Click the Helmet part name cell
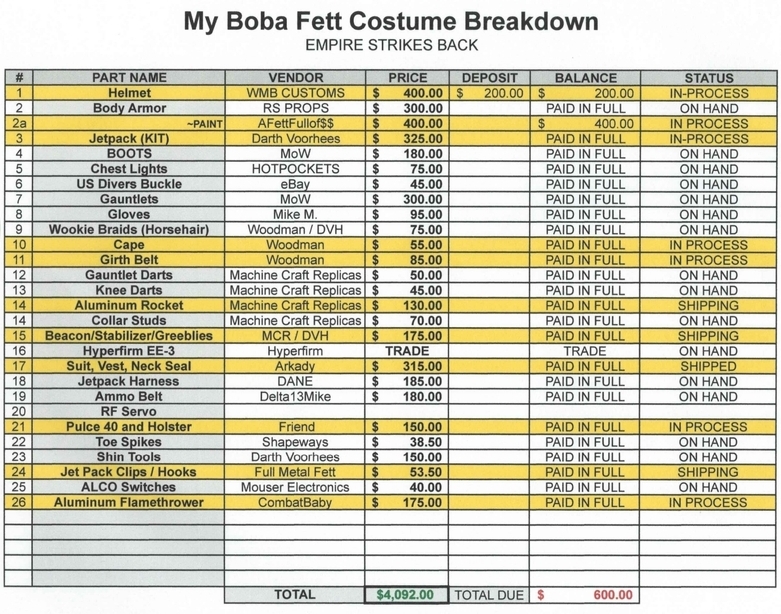 (129, 93)
